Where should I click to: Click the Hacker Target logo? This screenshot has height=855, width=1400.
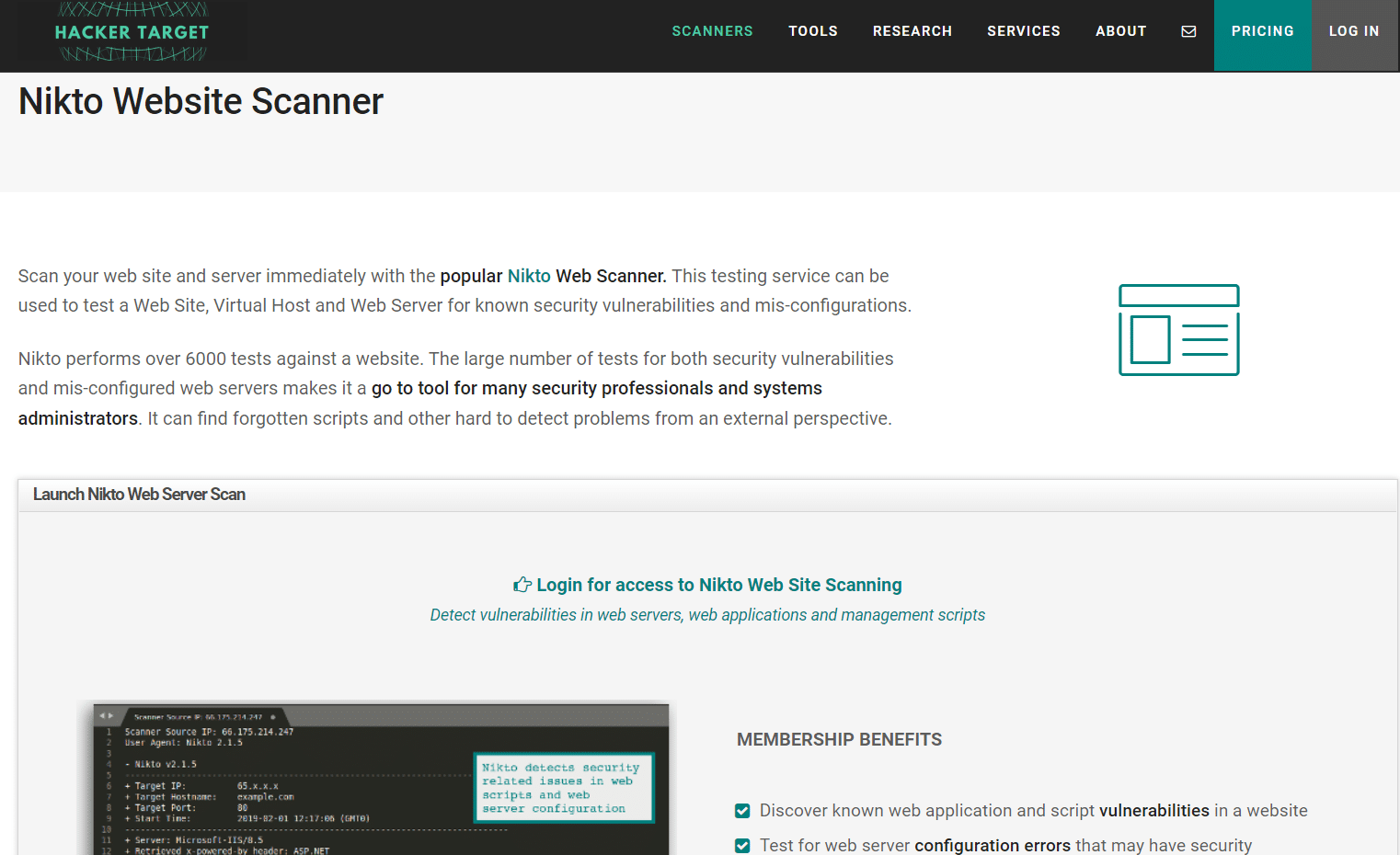point(132,32)
